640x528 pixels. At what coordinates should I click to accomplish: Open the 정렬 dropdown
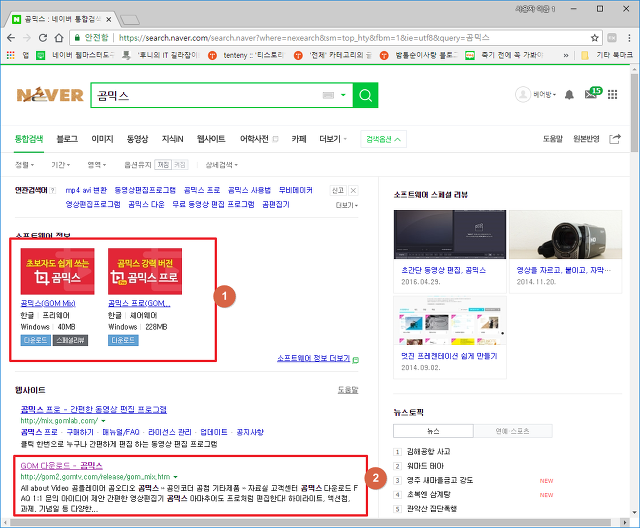tap(24, 165)
